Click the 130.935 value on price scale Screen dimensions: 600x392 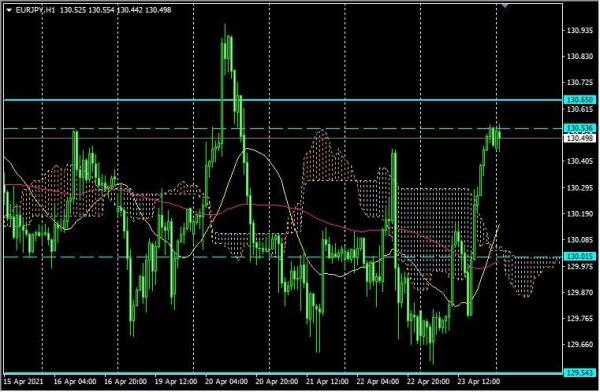(x=579, y=30)
